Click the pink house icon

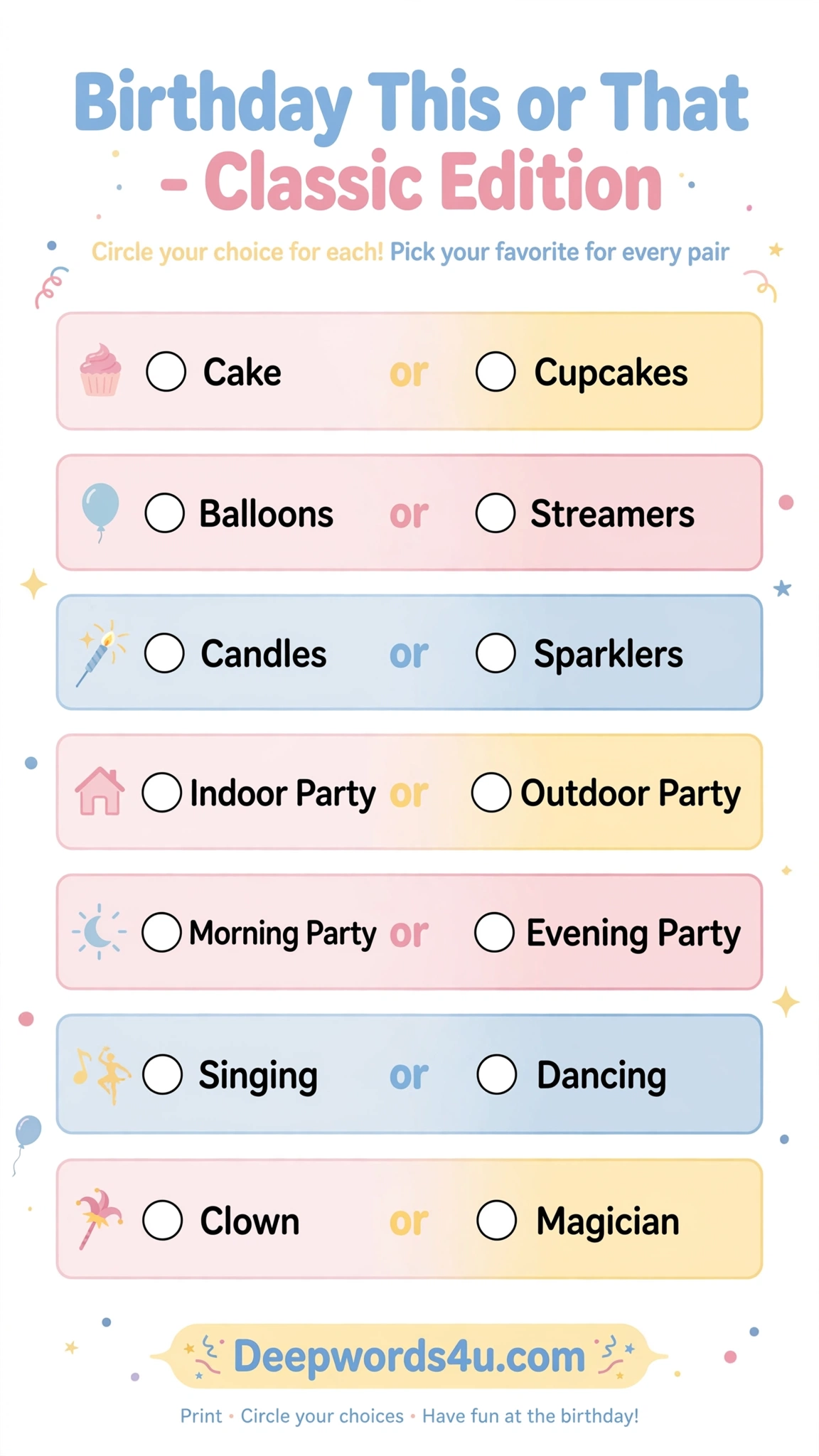tap(100, 791)
